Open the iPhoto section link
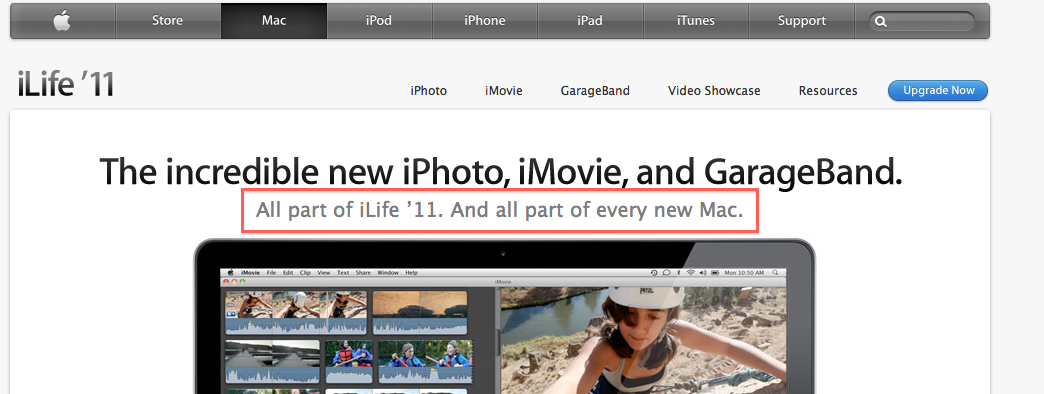 [x=429, y=91]
